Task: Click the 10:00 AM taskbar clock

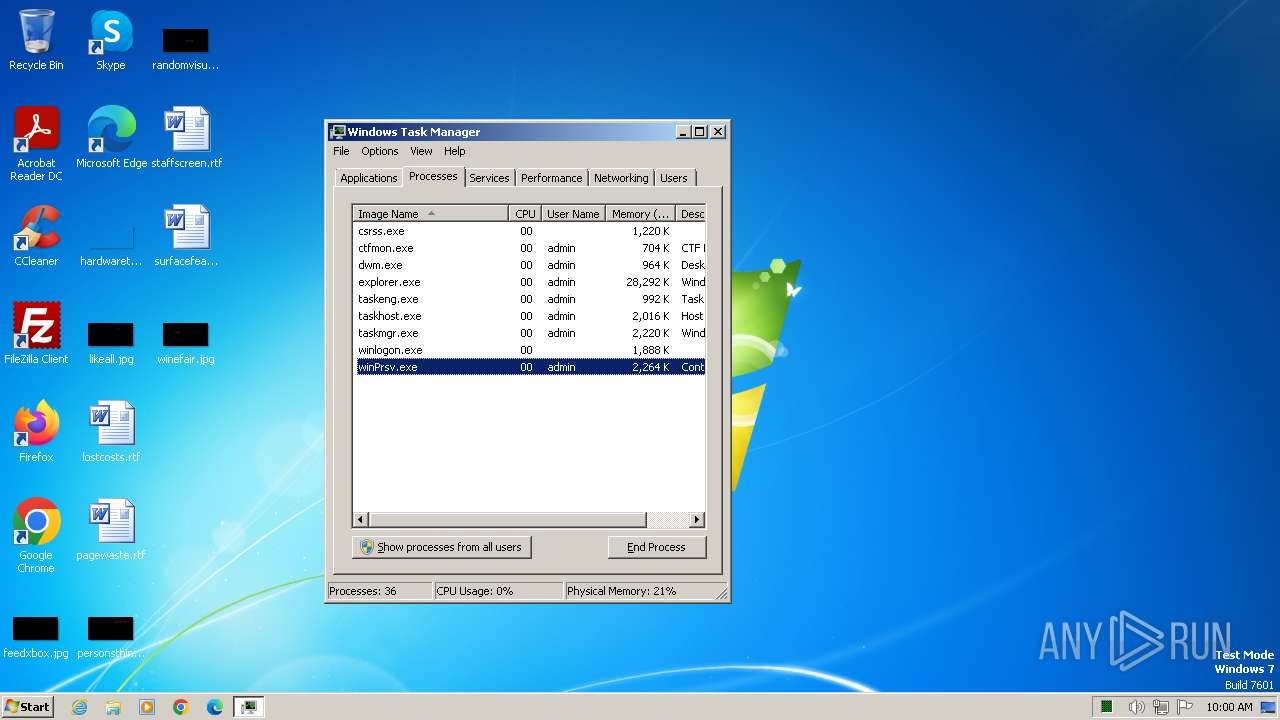Action: coord(1229,707)
